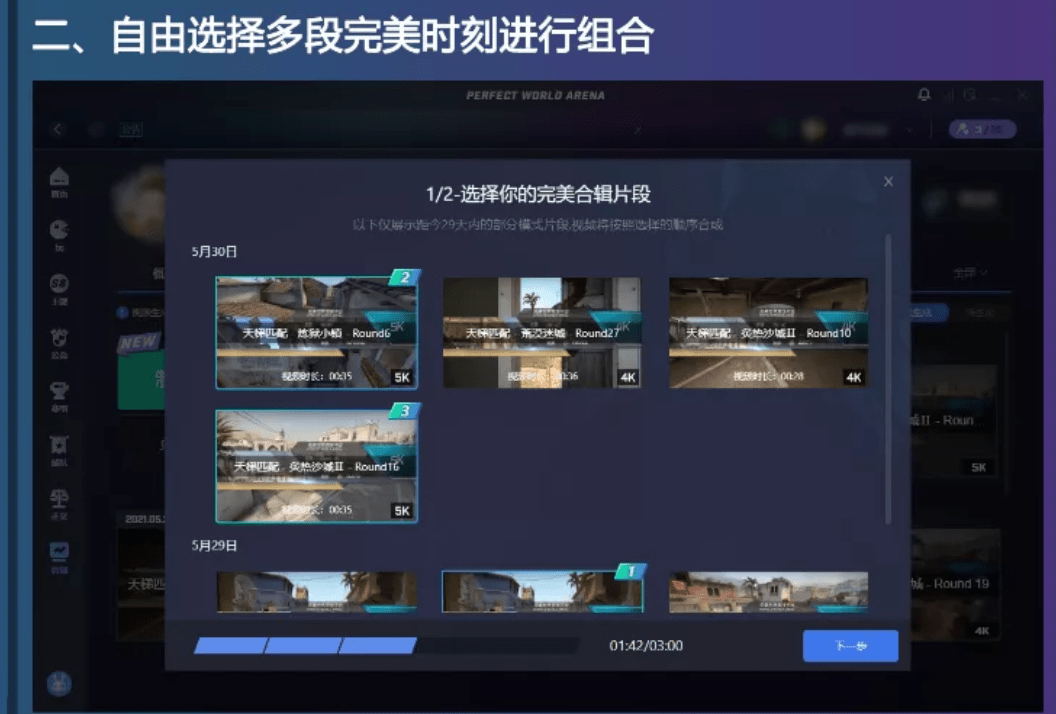Open the Pac-Man shaped icon in the sidebar
The image size is (1056, 714).
[59, 234]
